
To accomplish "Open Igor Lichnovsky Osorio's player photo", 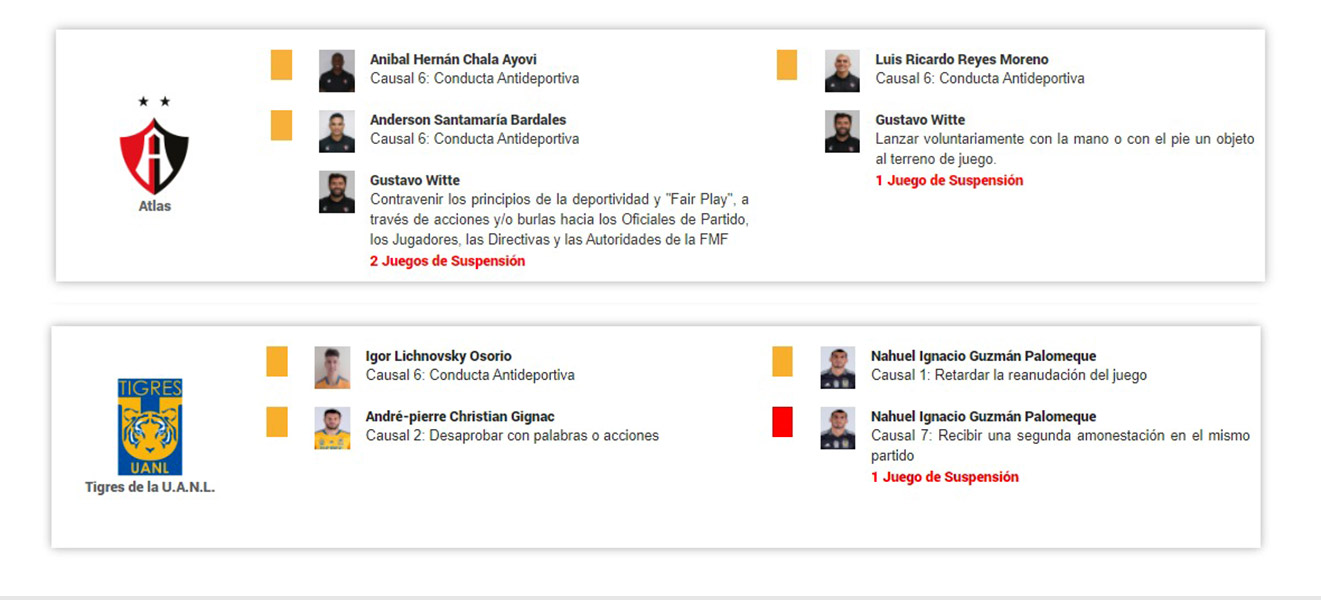I will 332,368.
